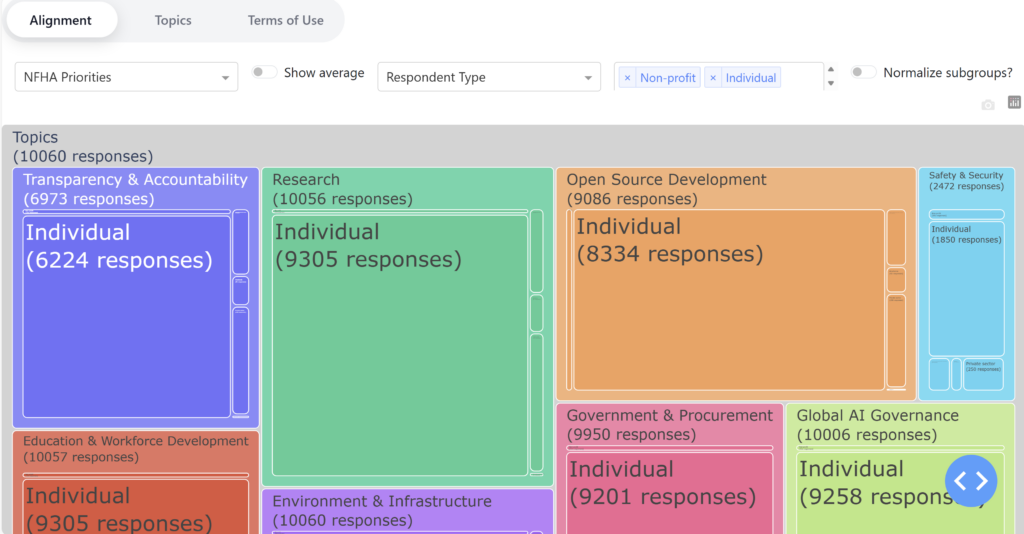Viewport: 1024px width, 534px height.
Task: Click the Plotly chart logo icon
Action: (1014, 103)
